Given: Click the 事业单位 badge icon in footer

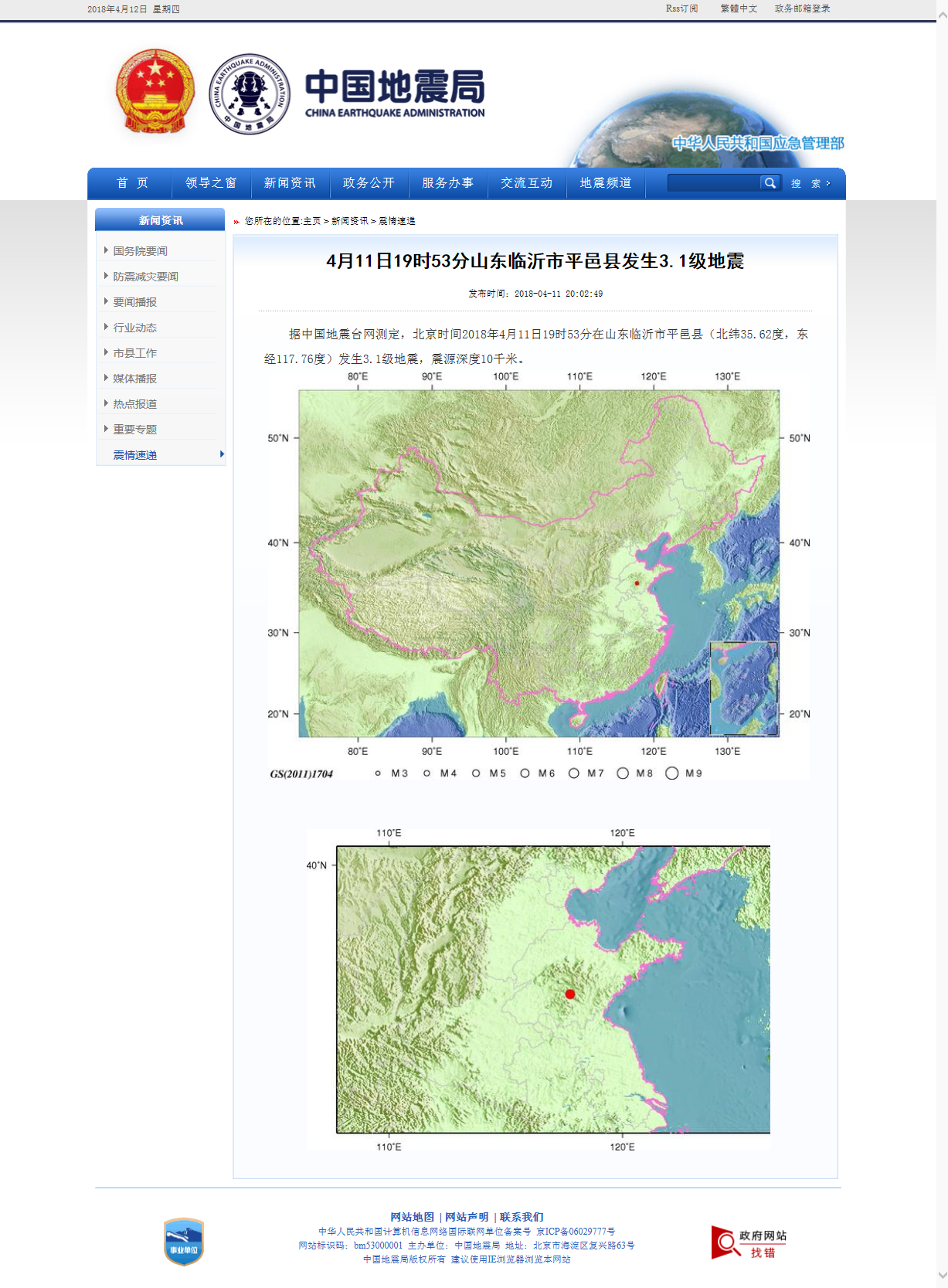Looking at the screenshot, I should pyautogui.click(x=184, y=1242).
